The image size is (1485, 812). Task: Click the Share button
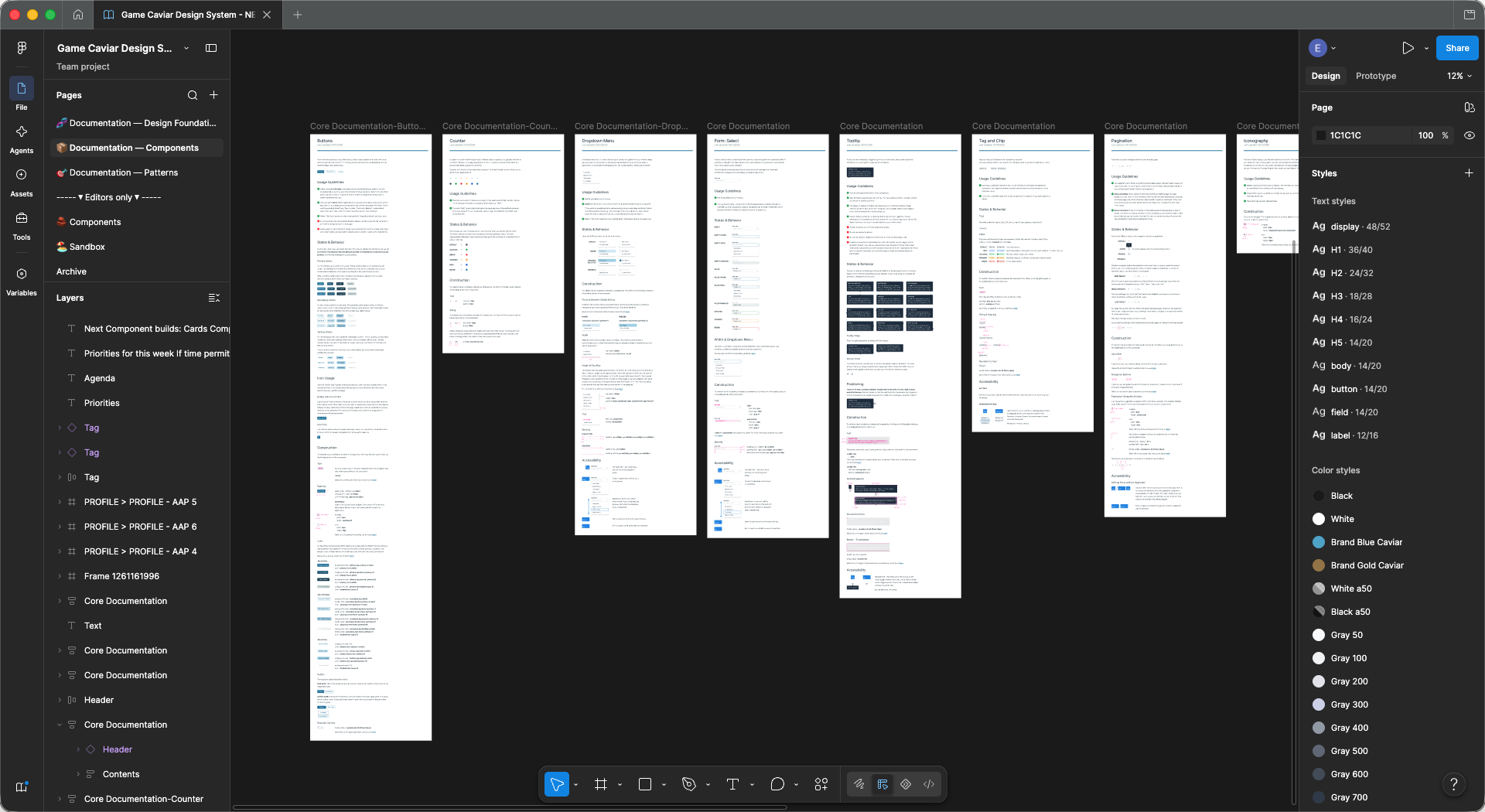coord(1457,48)
